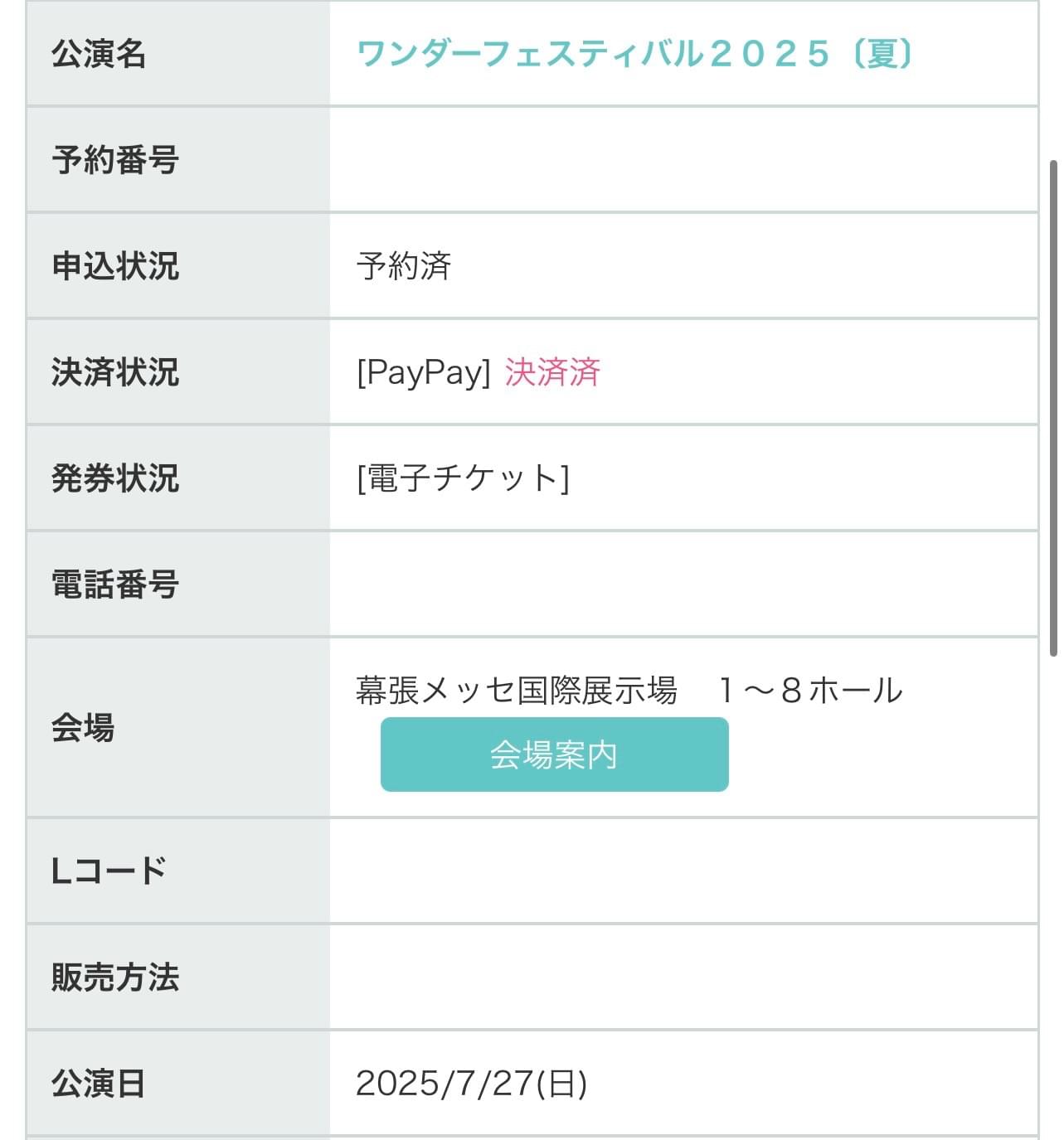
Task: Click the Lコード row label
Action: pos(109,871)
